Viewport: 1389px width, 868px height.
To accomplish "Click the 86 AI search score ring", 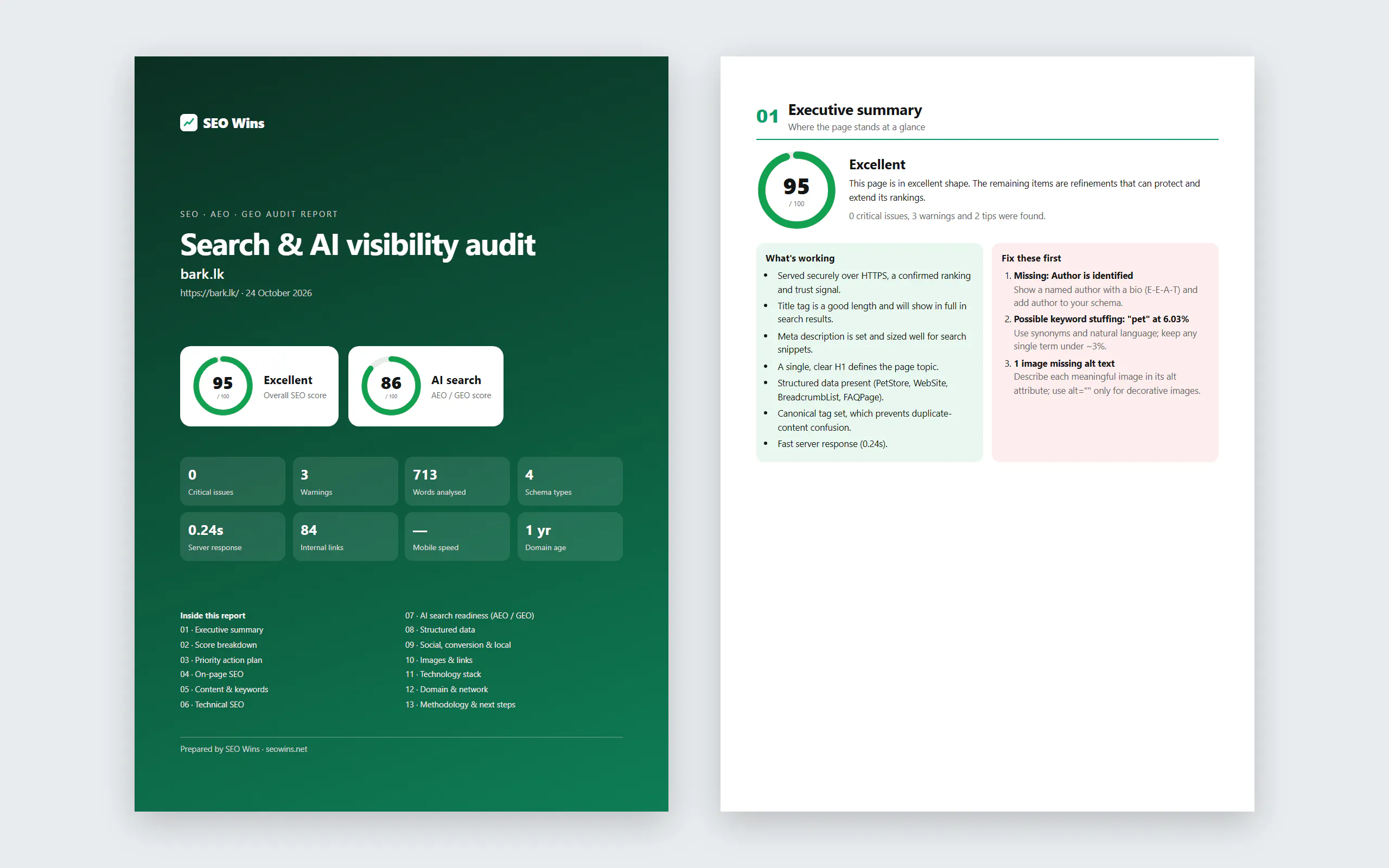I will 391,386.
